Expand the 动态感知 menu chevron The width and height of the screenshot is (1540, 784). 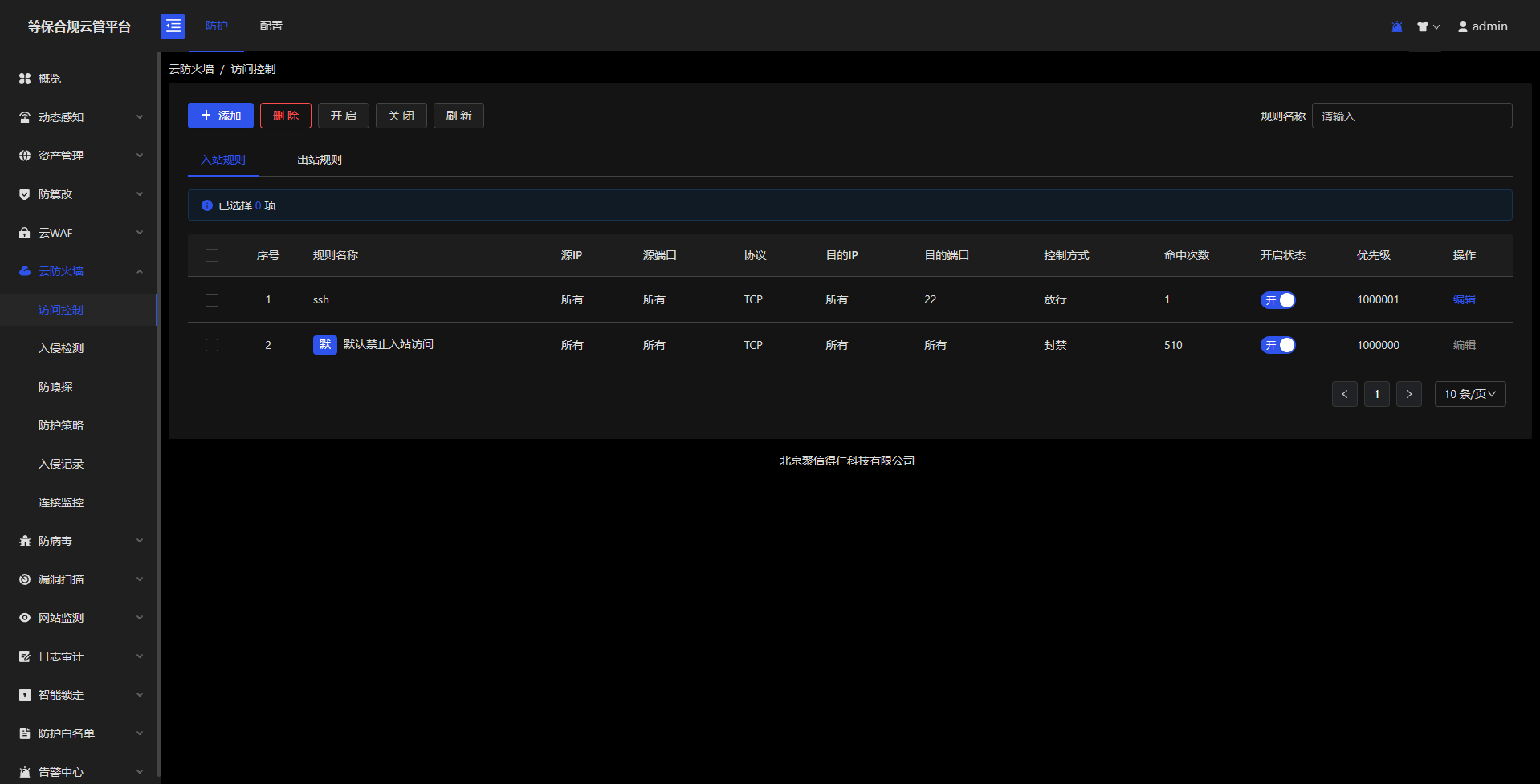[x=140, y=117]
